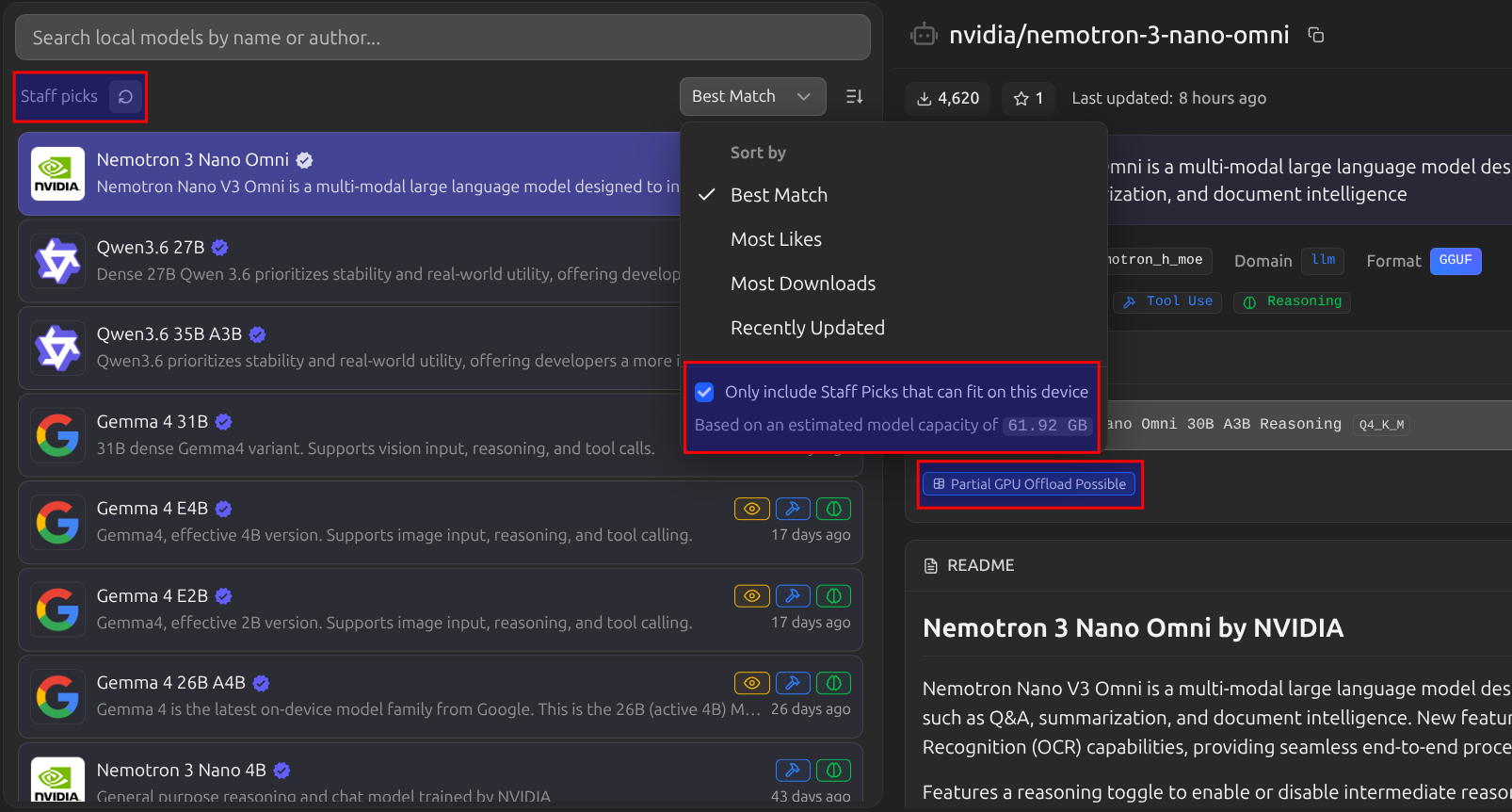Click the sort order icon beside Best Match
Viewport: 1512px width, 812px height.
tap(854, 96)
